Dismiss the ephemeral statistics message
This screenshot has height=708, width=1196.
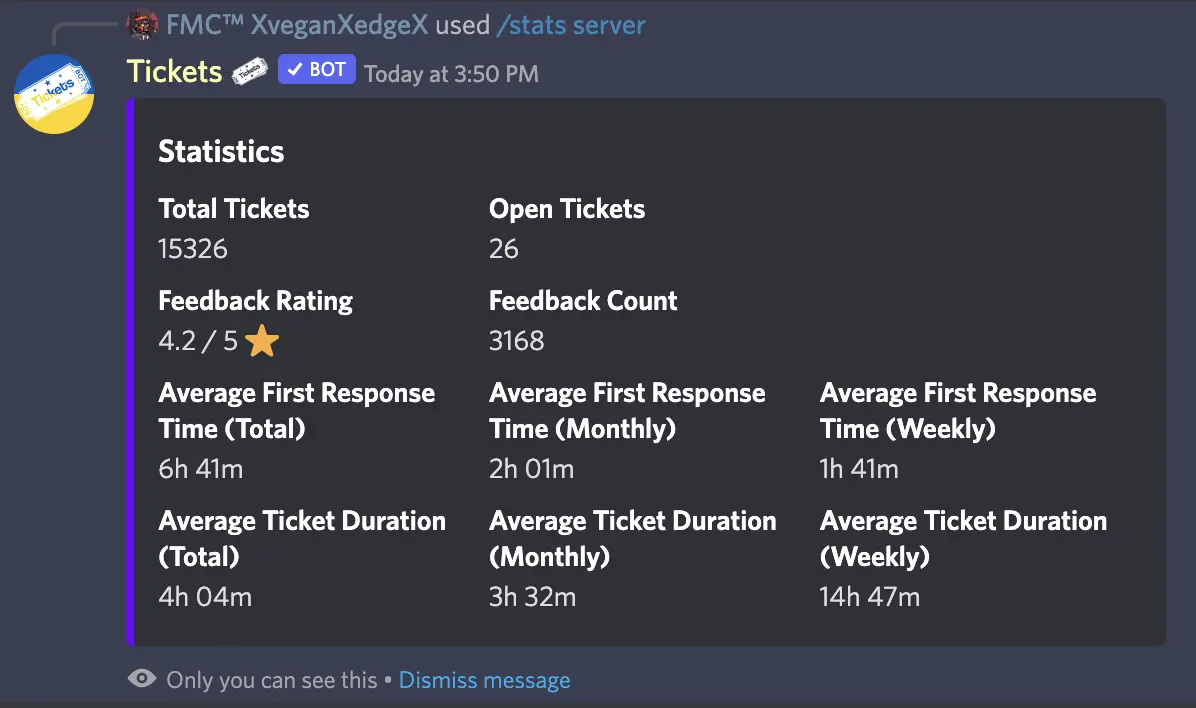tap(484, 679)
